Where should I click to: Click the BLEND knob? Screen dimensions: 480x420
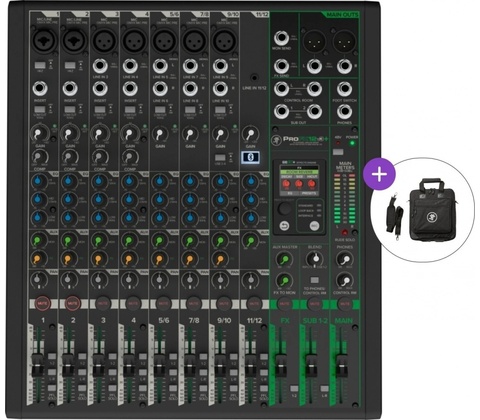click(x=314, y=259)
